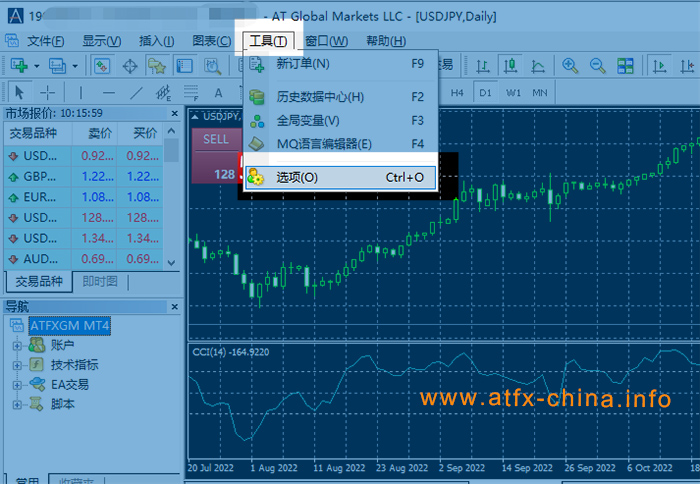The height and width of the screenshot is (484, 700).
Task: Open the 显示(V) menu
Action: pos(101,41)
